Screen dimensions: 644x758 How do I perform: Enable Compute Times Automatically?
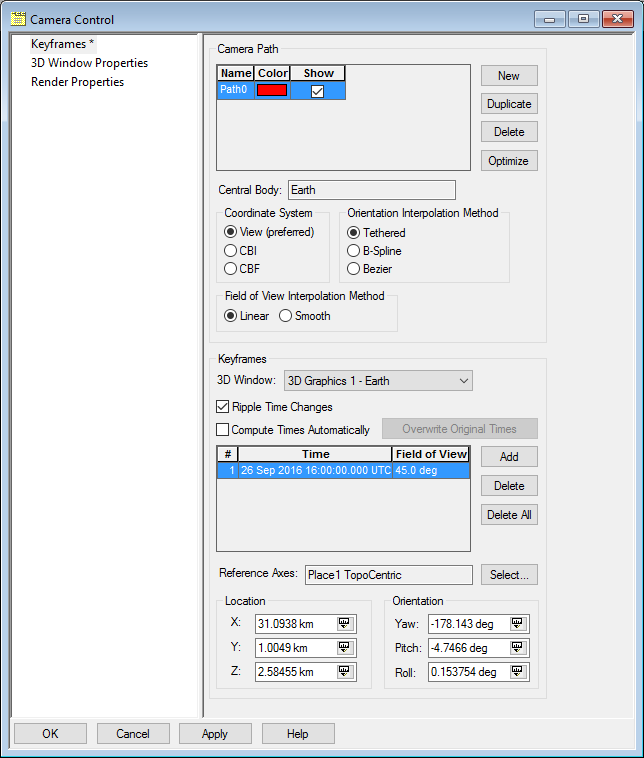coord(223,430)
